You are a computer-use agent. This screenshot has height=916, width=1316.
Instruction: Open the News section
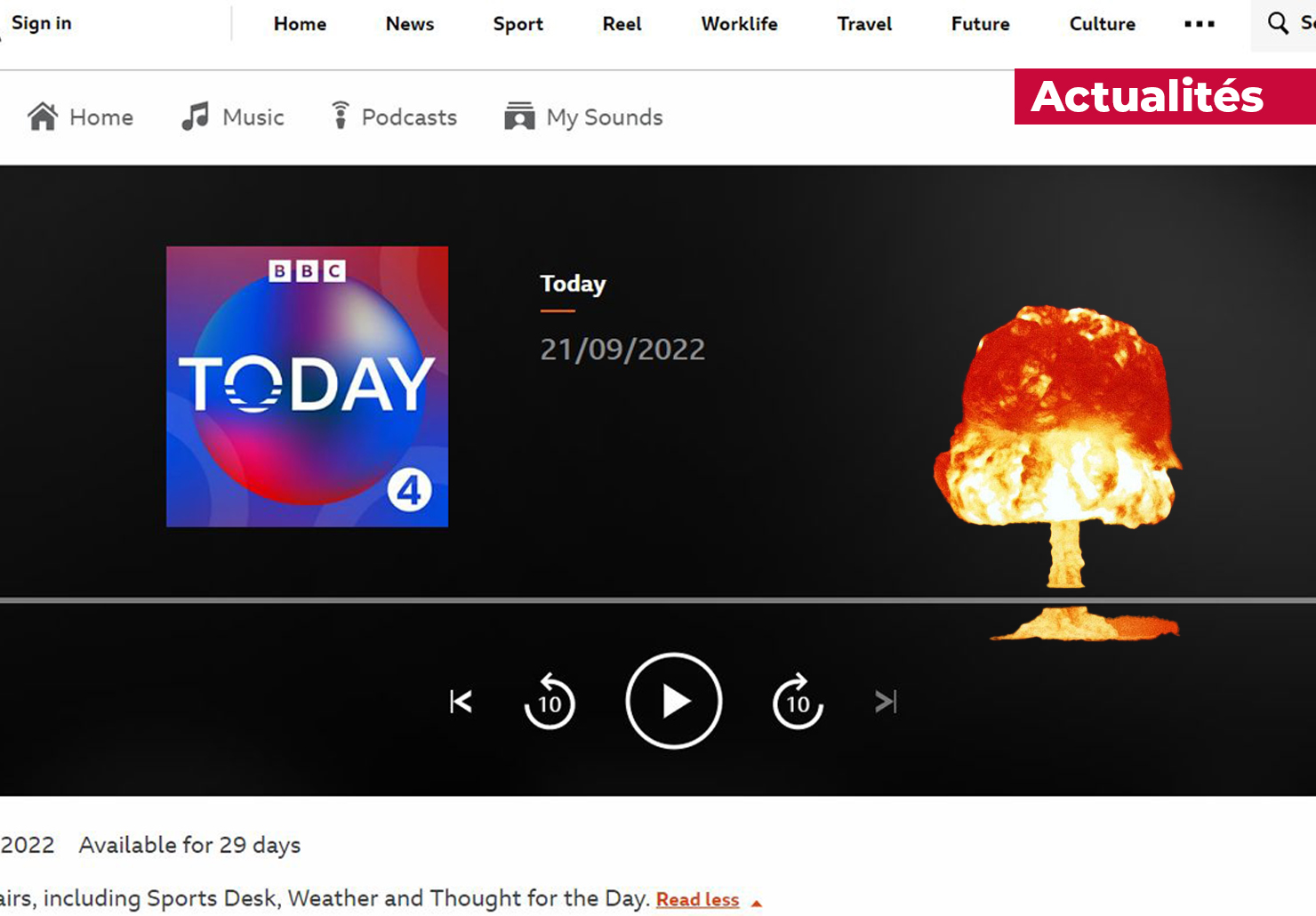pos(410,24)
